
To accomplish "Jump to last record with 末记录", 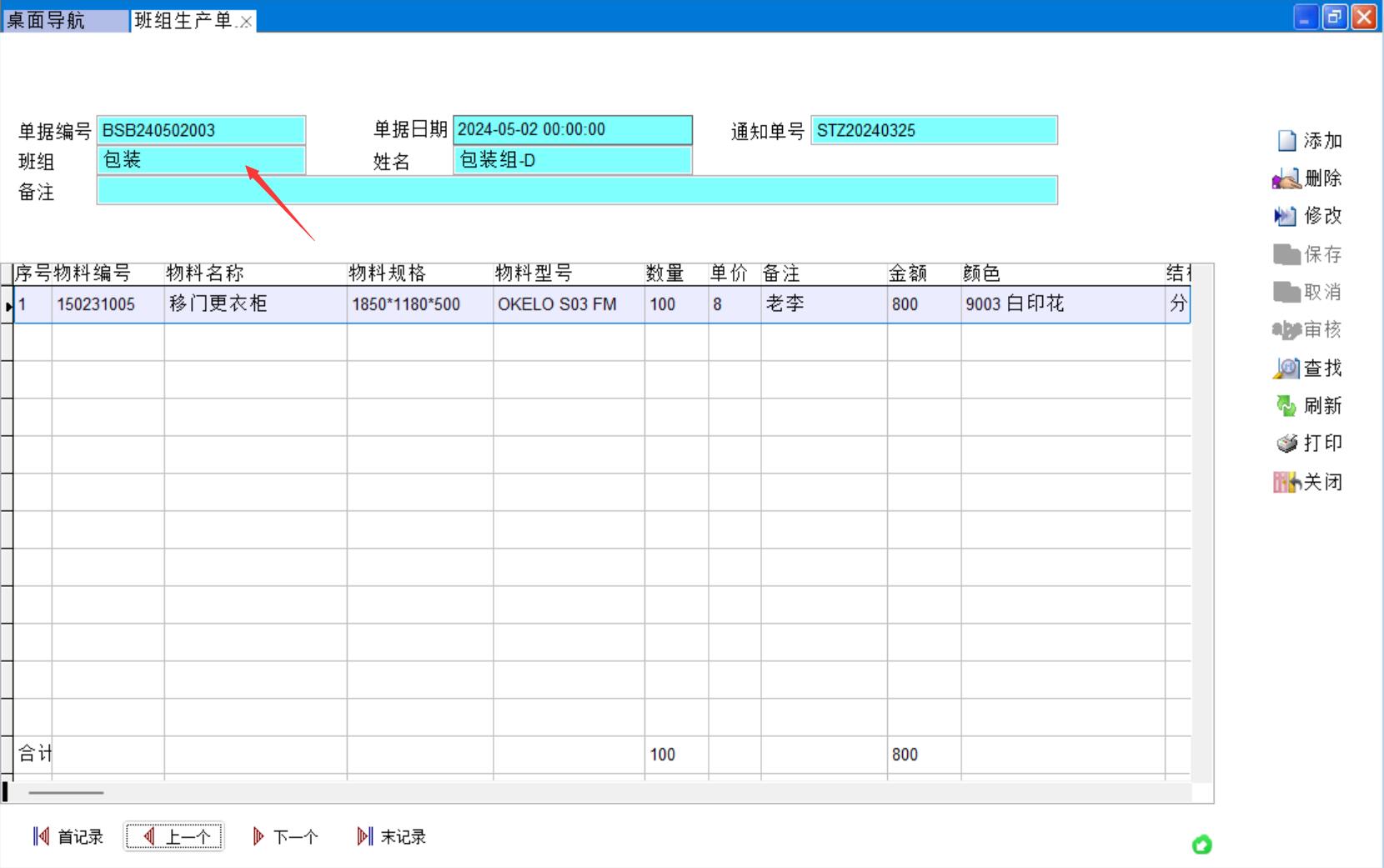I will (391, 836).
